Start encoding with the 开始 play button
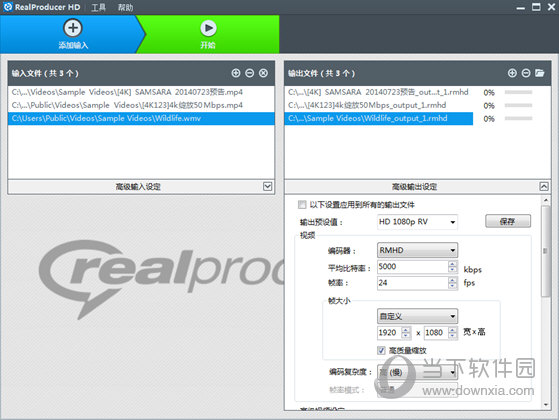The height and width of the screenshot is (420, 559). [208, 28]
